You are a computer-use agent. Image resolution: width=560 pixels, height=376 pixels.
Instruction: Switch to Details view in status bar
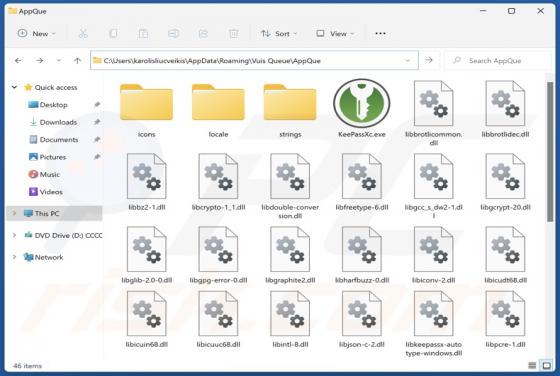coord(532,365)
